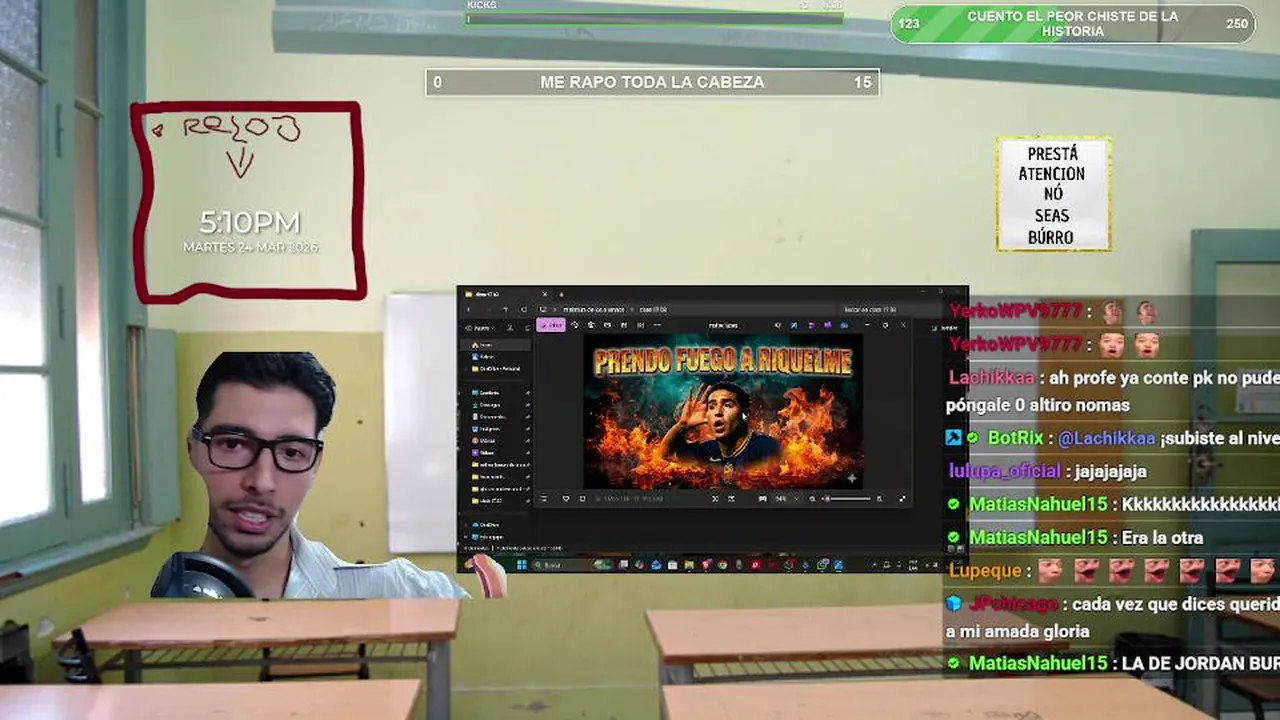Click the cut scissors icon in Explorer
Image resolution: width=1280 pixels, height=720 pixels.
click(x=510, y=328)
